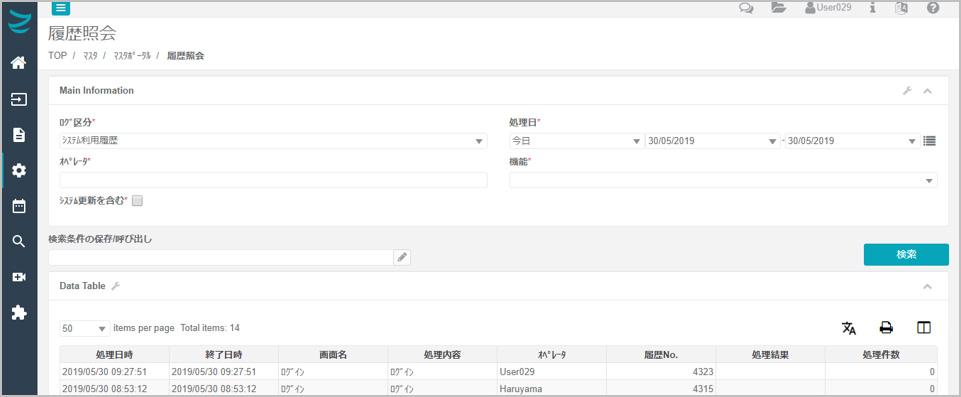Collapse the Data Table panel
The height and width of the screenshot is (397, 961).
click(x=927, y=286)
